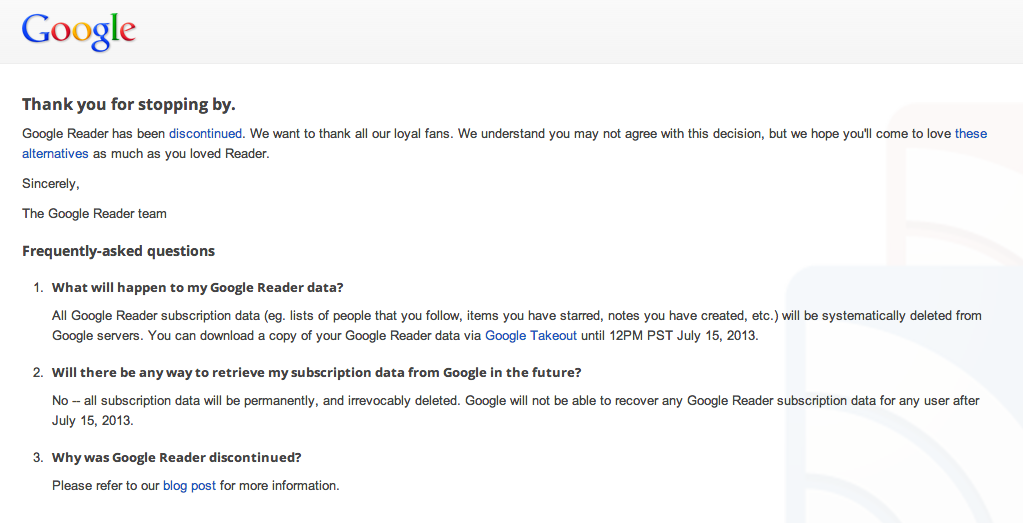Click the "Sincerely," line

click(51, 183)
